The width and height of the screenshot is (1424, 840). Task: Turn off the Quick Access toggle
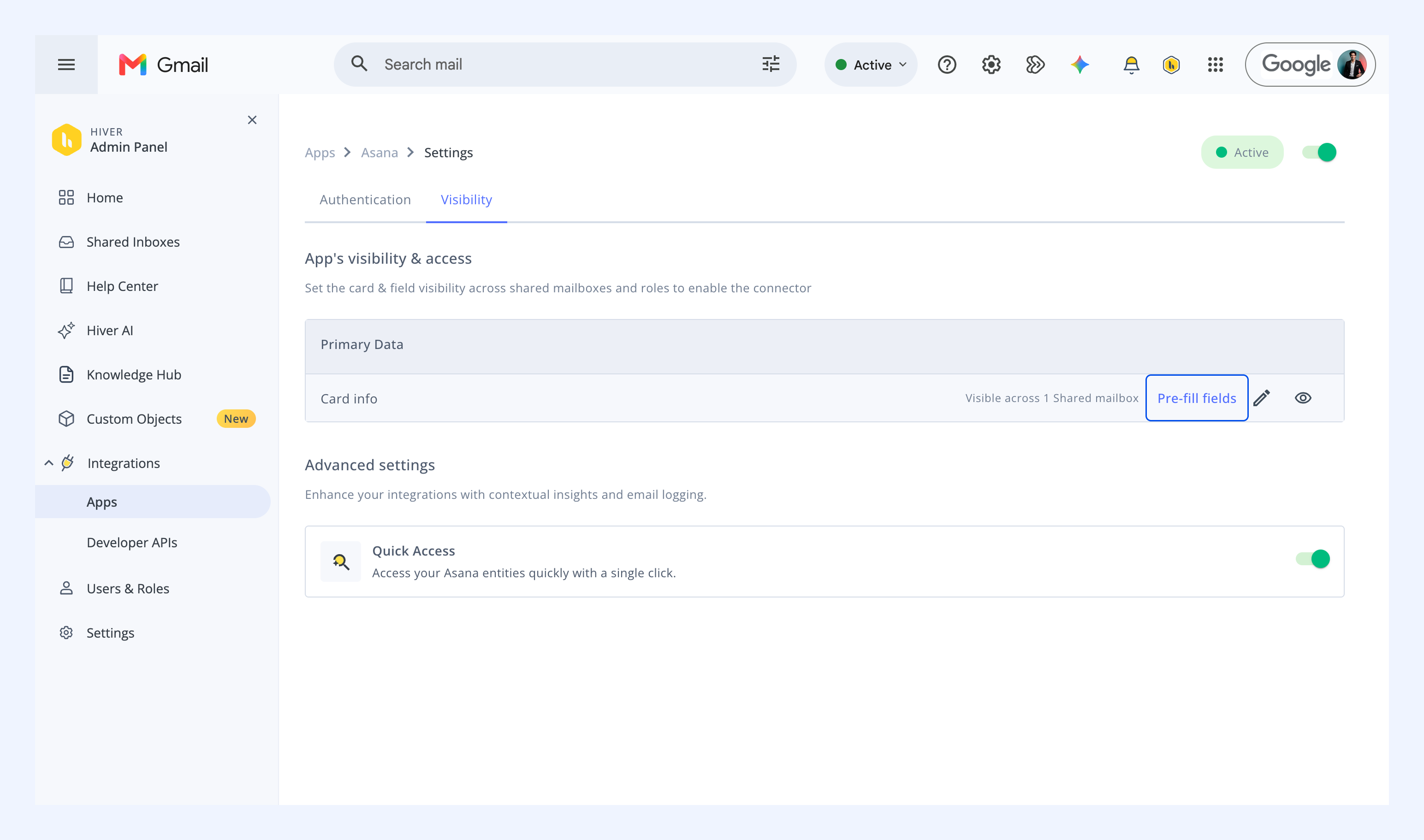[x=1312, y=559]
